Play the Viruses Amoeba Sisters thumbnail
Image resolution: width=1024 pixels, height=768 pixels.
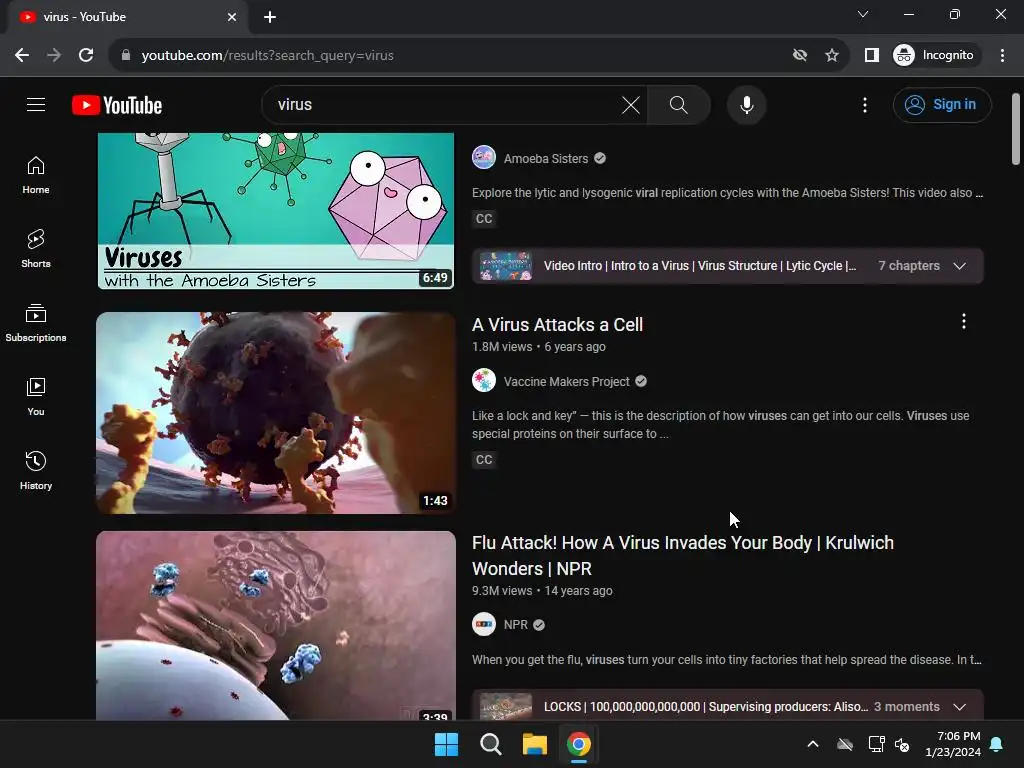click(276, 211)
